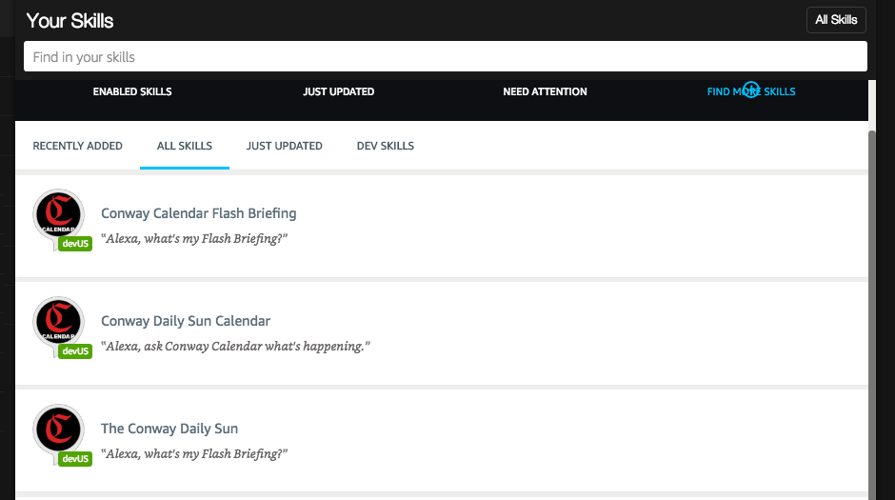
Task: Show skills under Need Attention
Action: [x=544, y=92]
